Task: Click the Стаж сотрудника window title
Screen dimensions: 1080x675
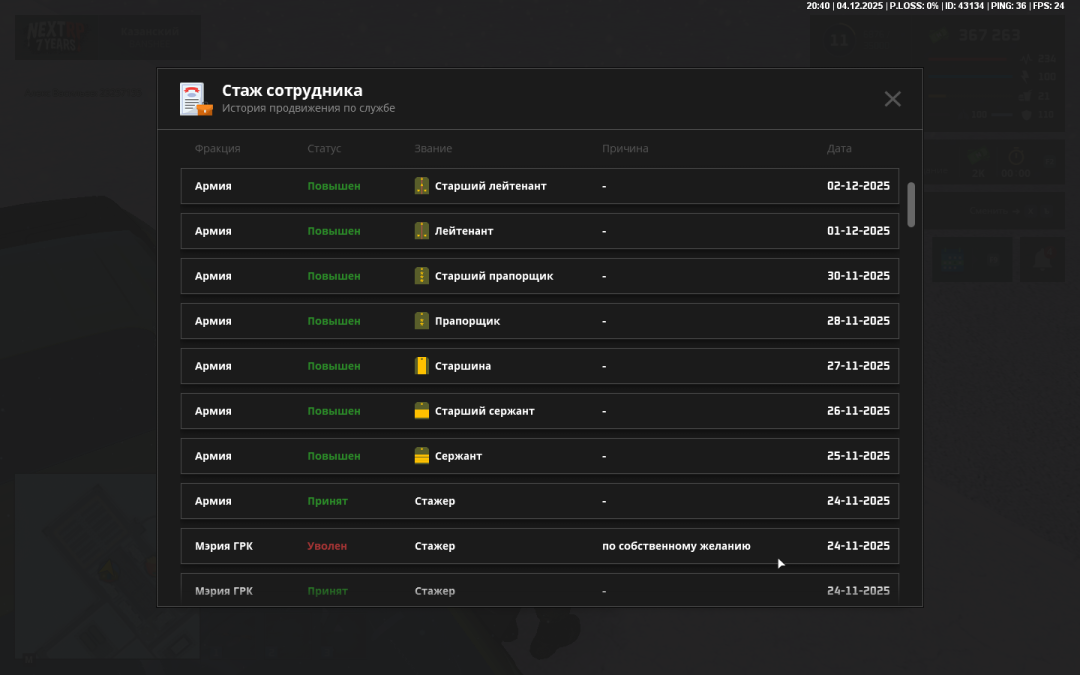Action: pos(292,91)
